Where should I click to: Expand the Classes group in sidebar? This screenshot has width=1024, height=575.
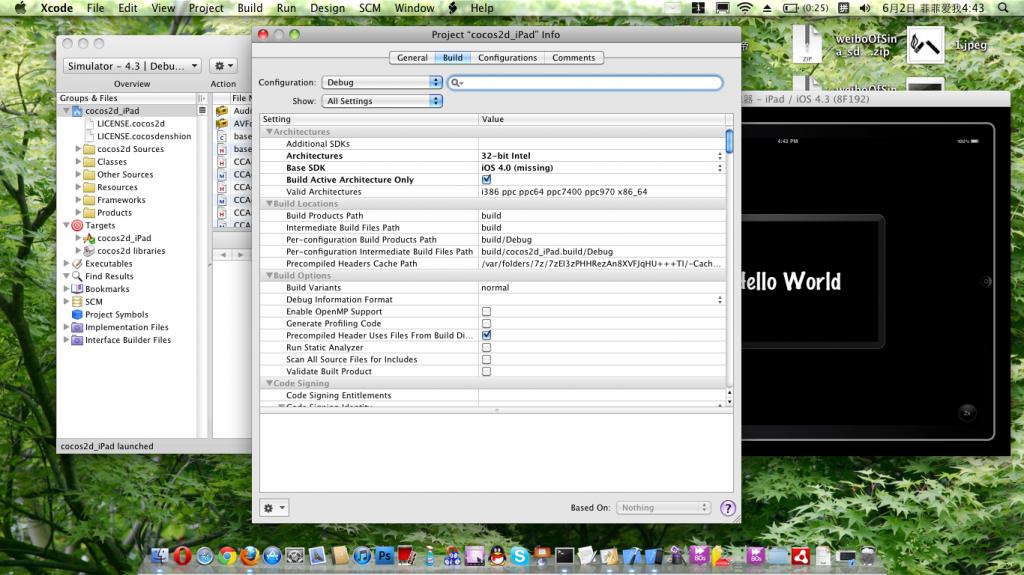[x=78, y=161]
